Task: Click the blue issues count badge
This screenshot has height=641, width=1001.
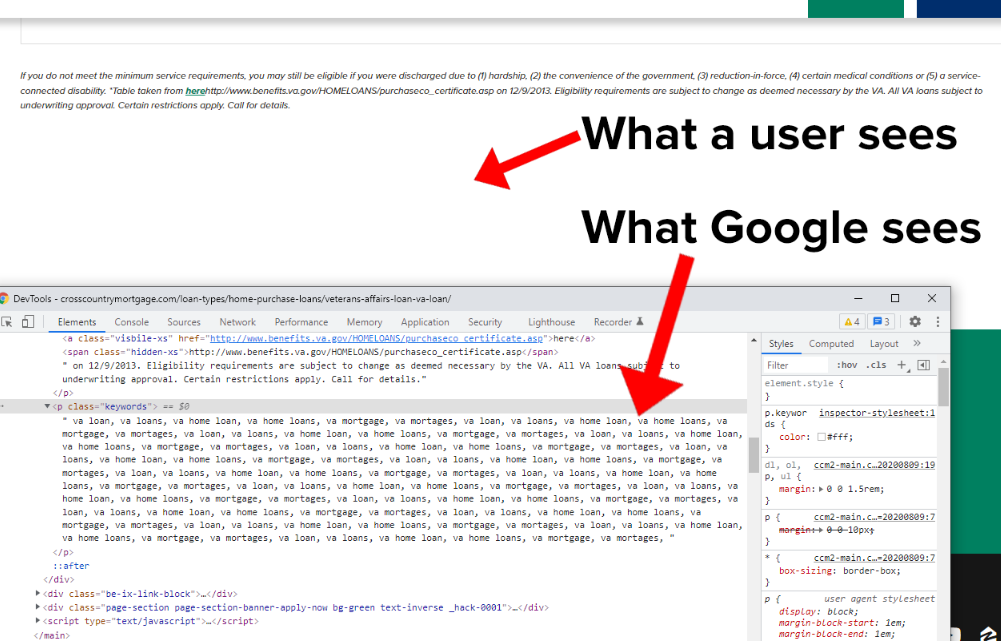Action: (881, 322)
